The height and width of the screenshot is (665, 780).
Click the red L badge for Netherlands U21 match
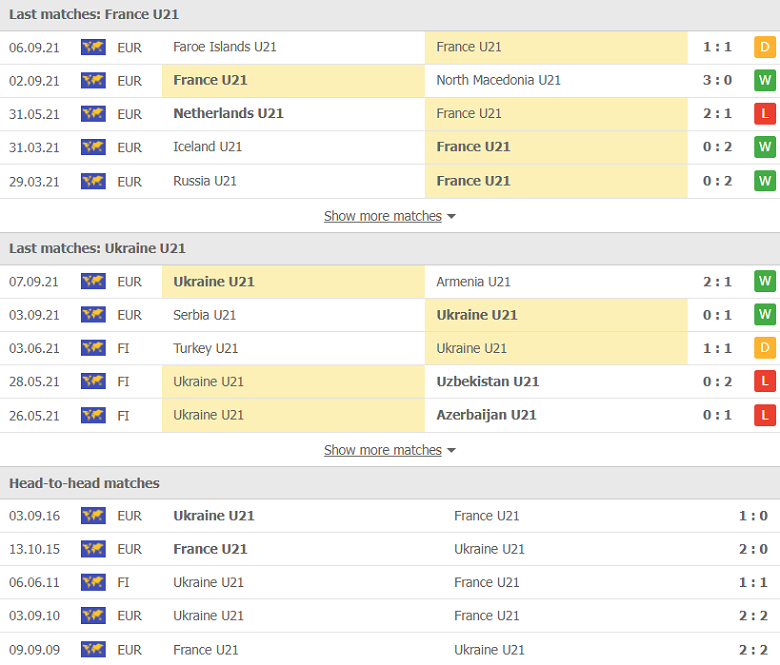(765, 114)
